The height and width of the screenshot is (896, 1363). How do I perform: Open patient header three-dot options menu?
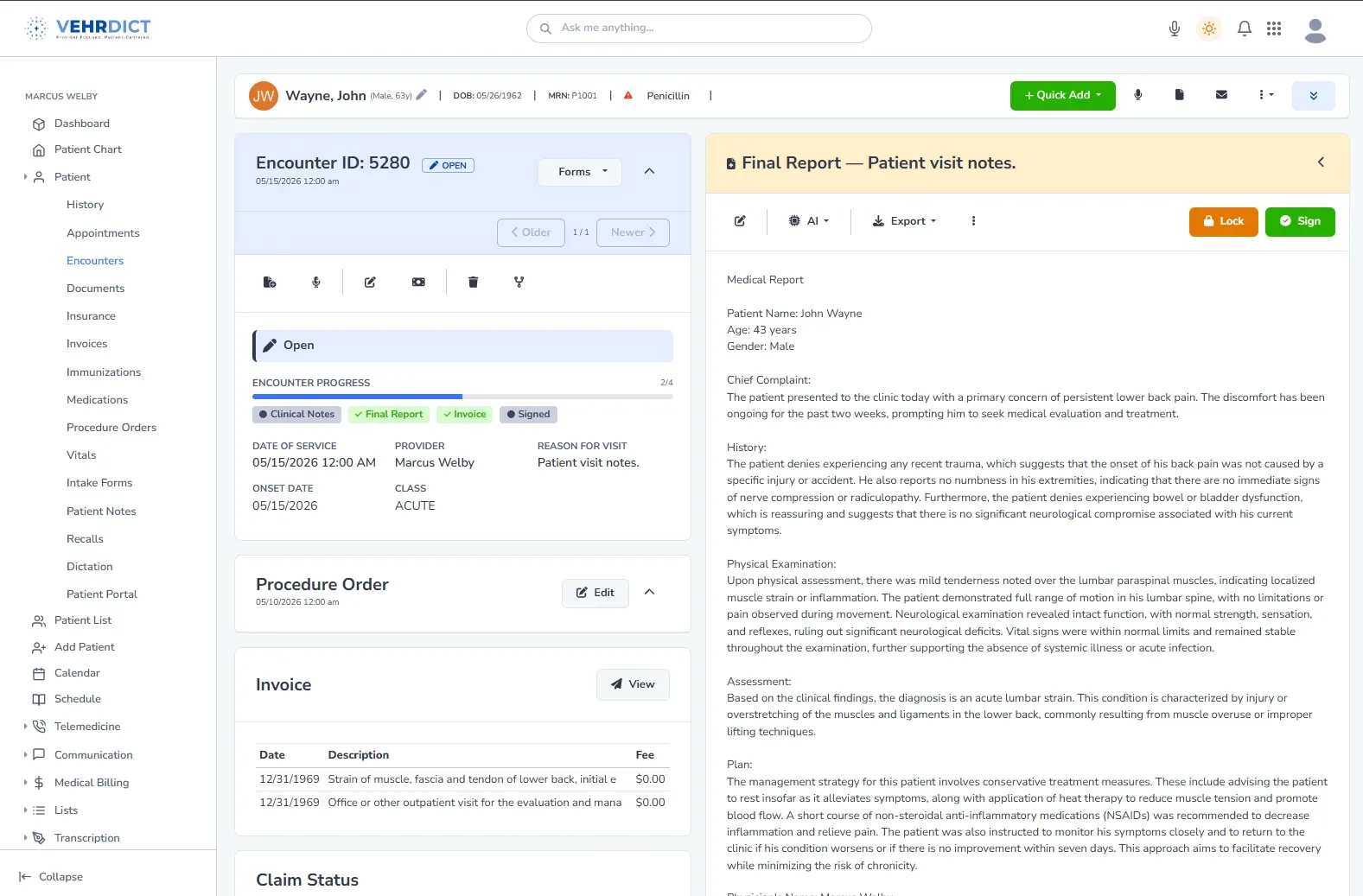[1265, 95]
